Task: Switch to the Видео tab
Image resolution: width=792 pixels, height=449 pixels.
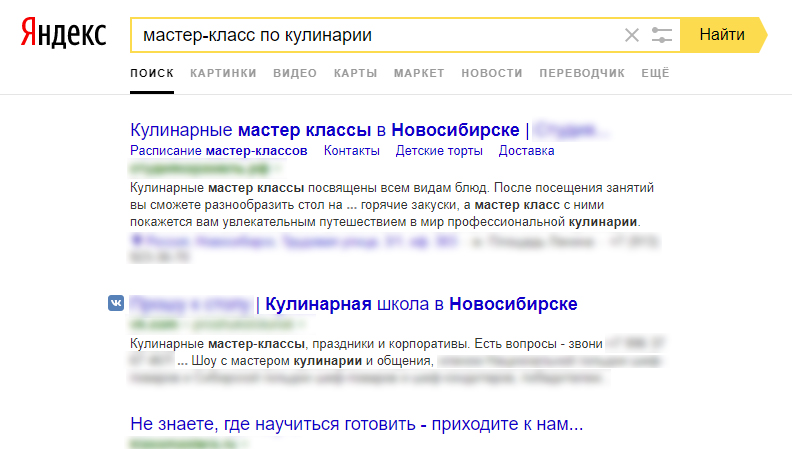Action: pyautogui.click(x=295, y=73)
